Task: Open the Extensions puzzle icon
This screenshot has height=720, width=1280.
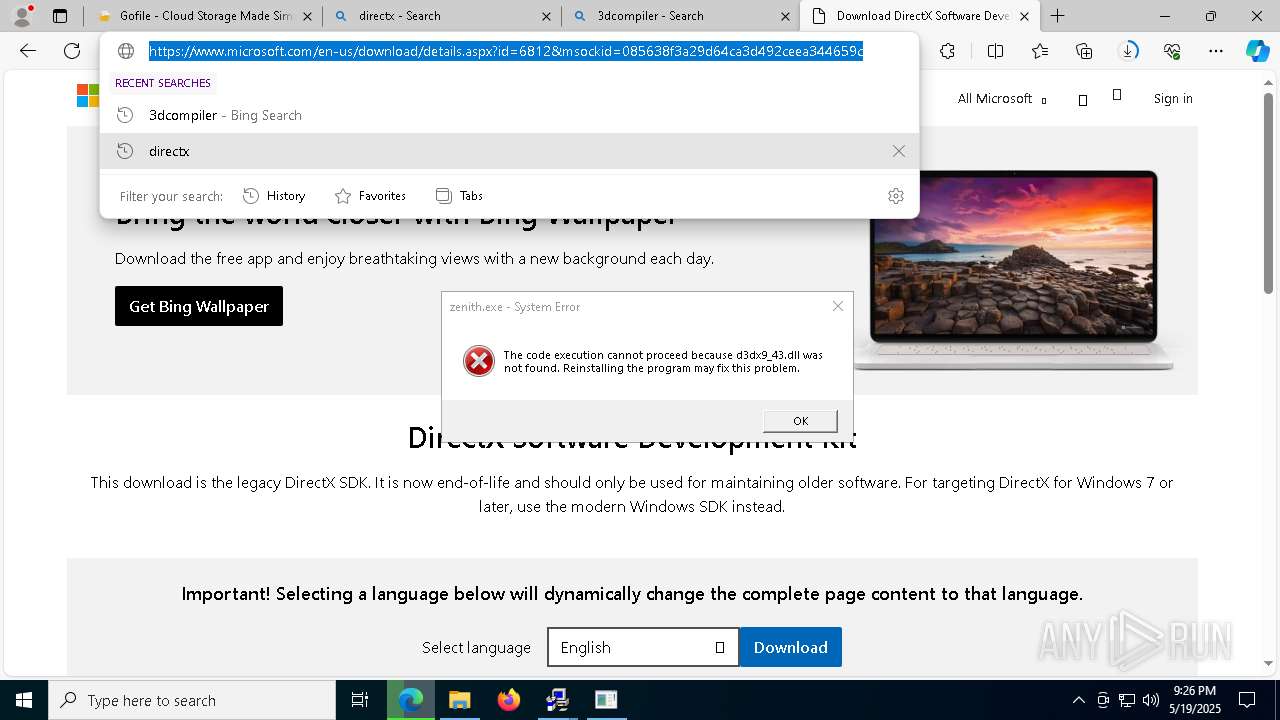Action: tap(947, 51)
